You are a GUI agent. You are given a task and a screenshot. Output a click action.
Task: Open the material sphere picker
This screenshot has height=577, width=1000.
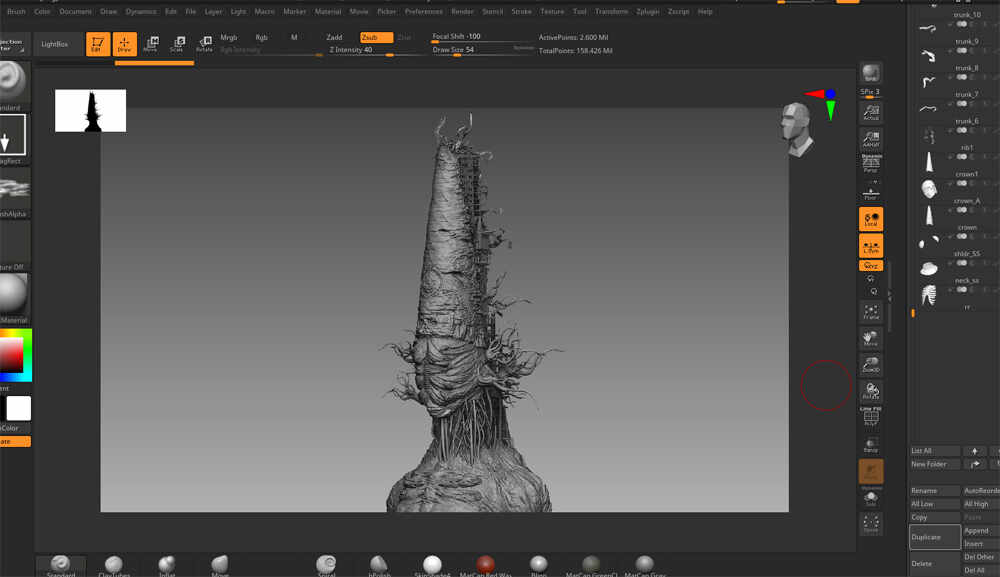(14, 294)
